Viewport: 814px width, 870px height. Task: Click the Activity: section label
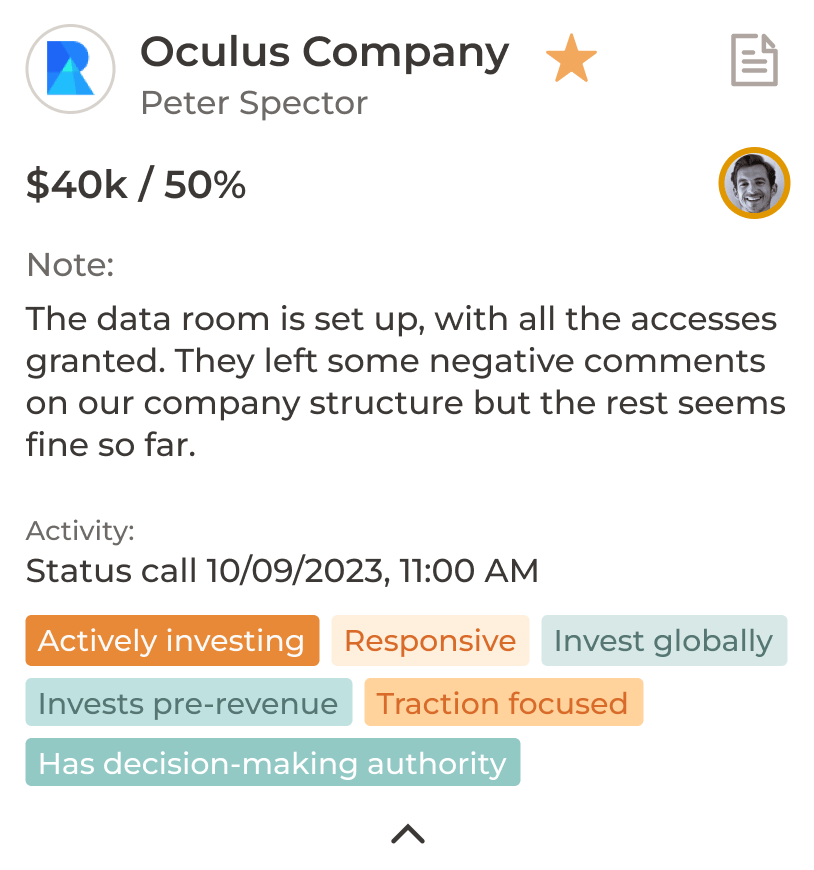point(80,530)
